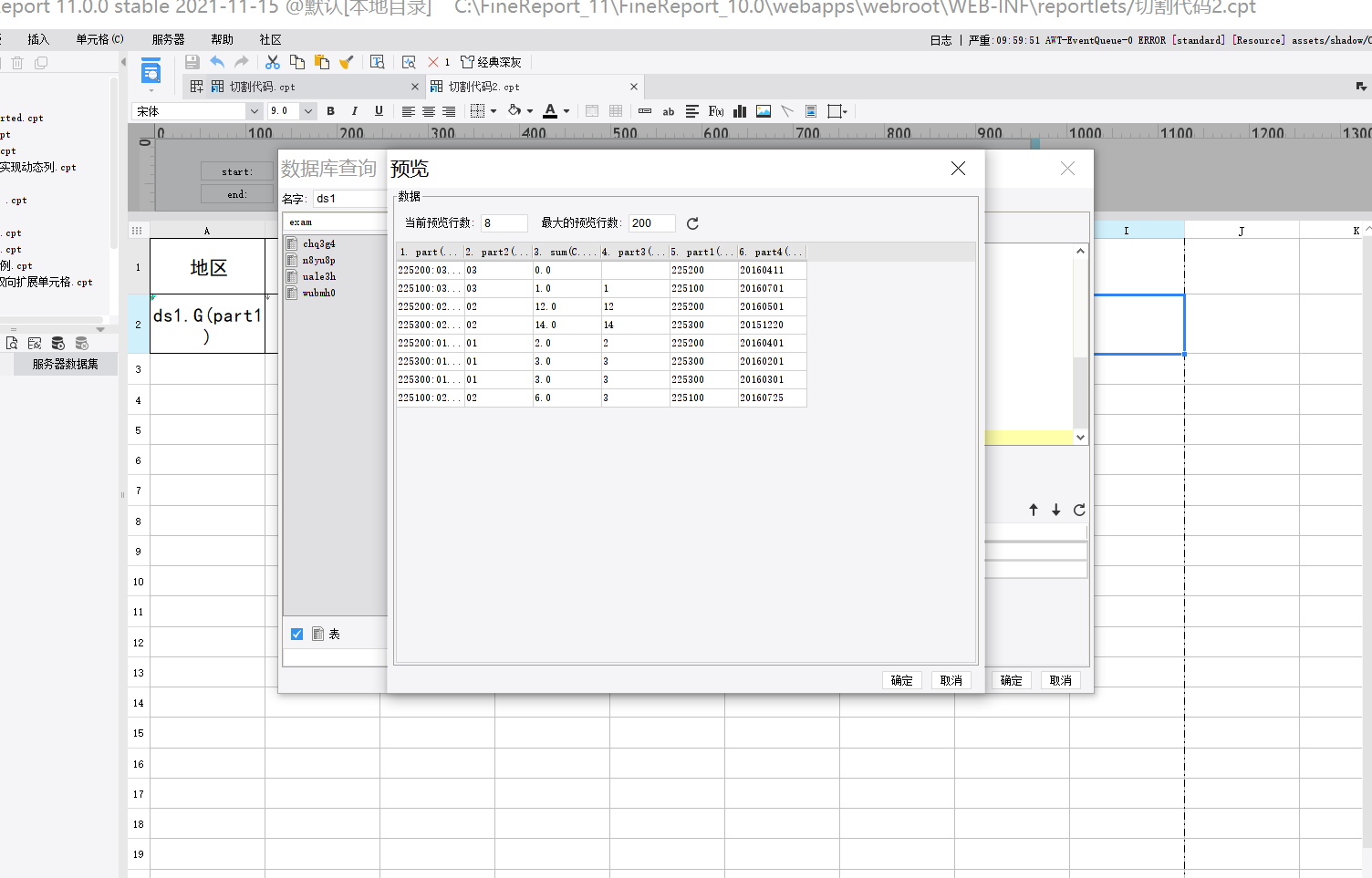
Task: Open the 插入 menu
Action: pyautogui.click(x=38, y=39)
